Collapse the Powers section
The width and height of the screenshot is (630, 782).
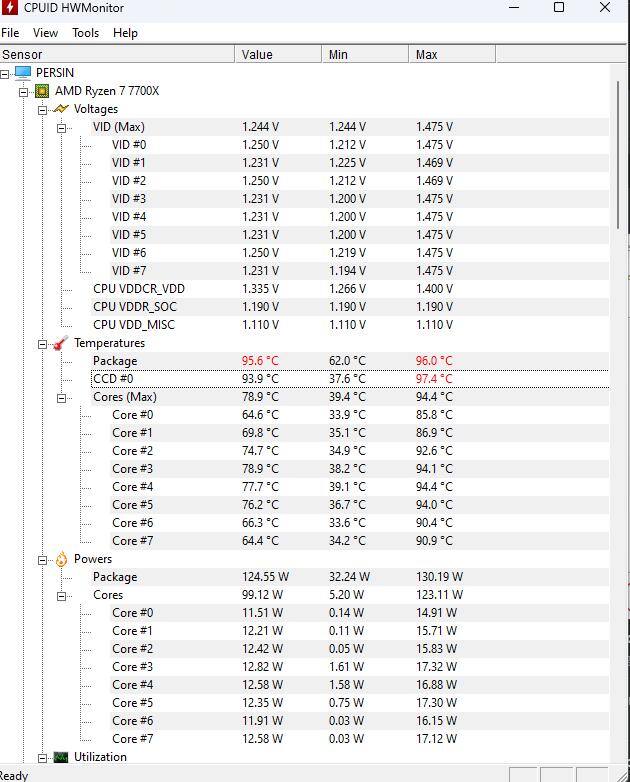pos(42,560)
